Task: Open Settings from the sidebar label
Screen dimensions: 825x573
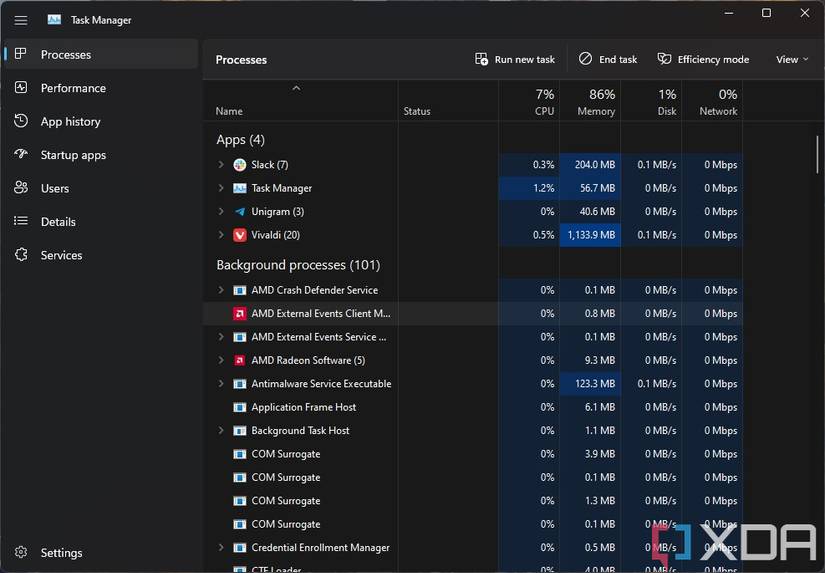Action: (62, 553)
